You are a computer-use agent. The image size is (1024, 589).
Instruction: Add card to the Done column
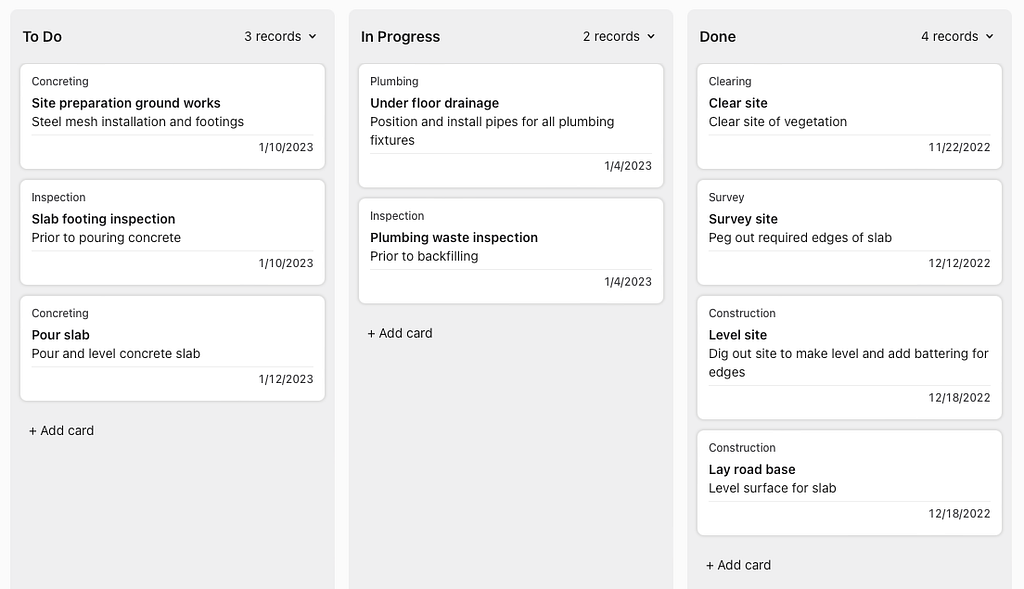pos(738,565)
